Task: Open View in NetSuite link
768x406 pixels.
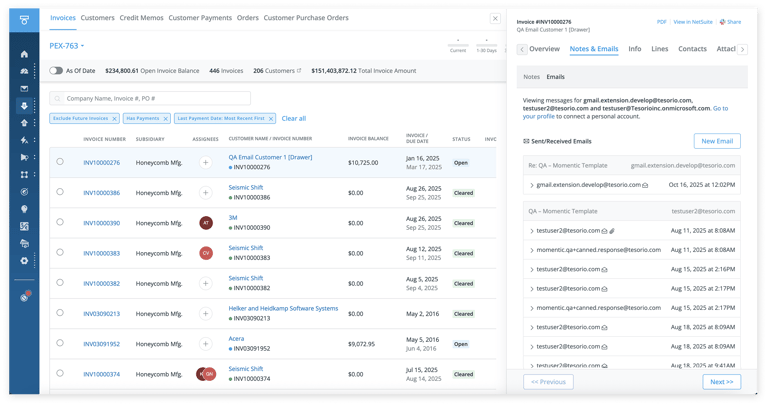Action: (693, 22)
